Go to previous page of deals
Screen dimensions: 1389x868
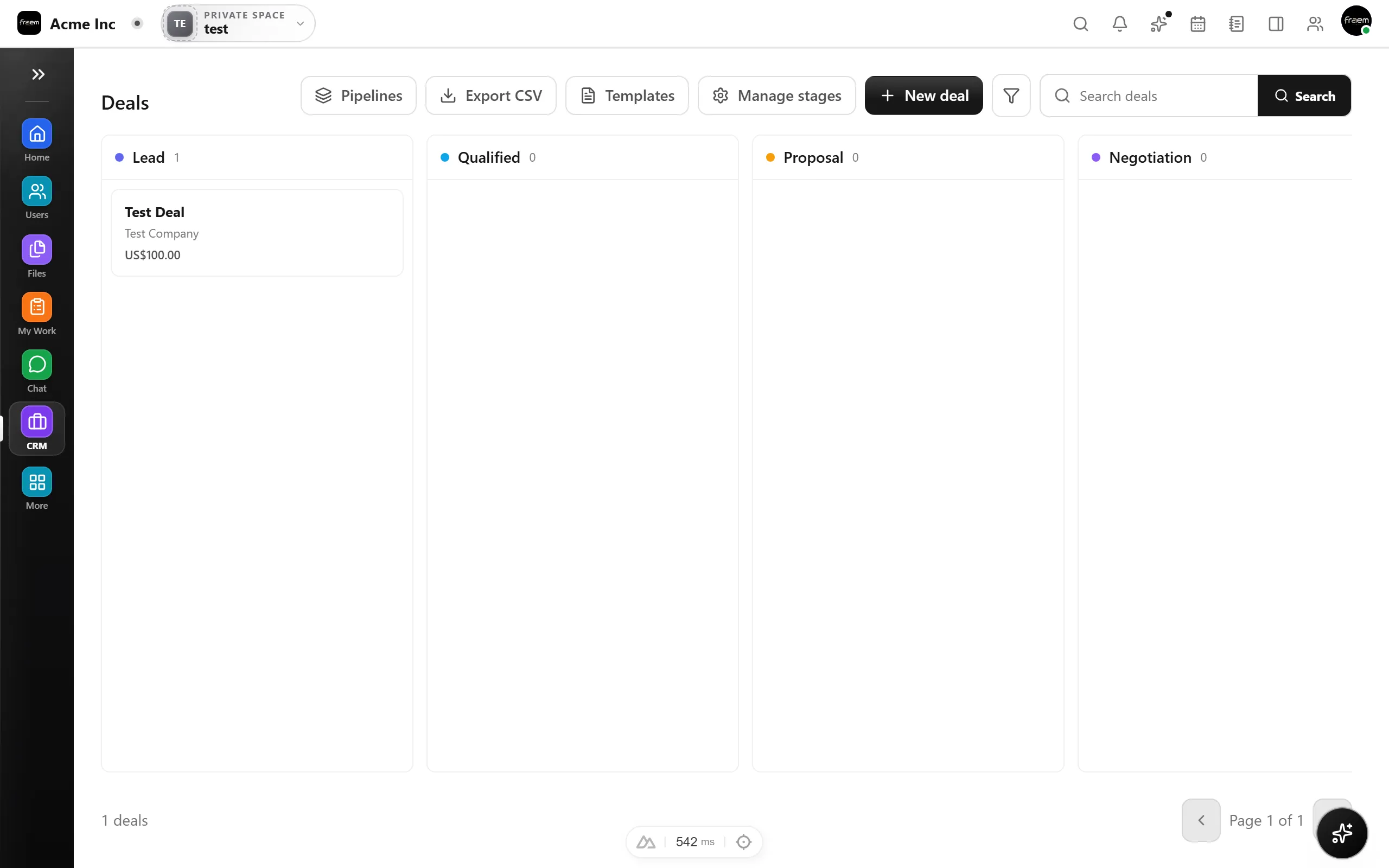click(1201, 820)
